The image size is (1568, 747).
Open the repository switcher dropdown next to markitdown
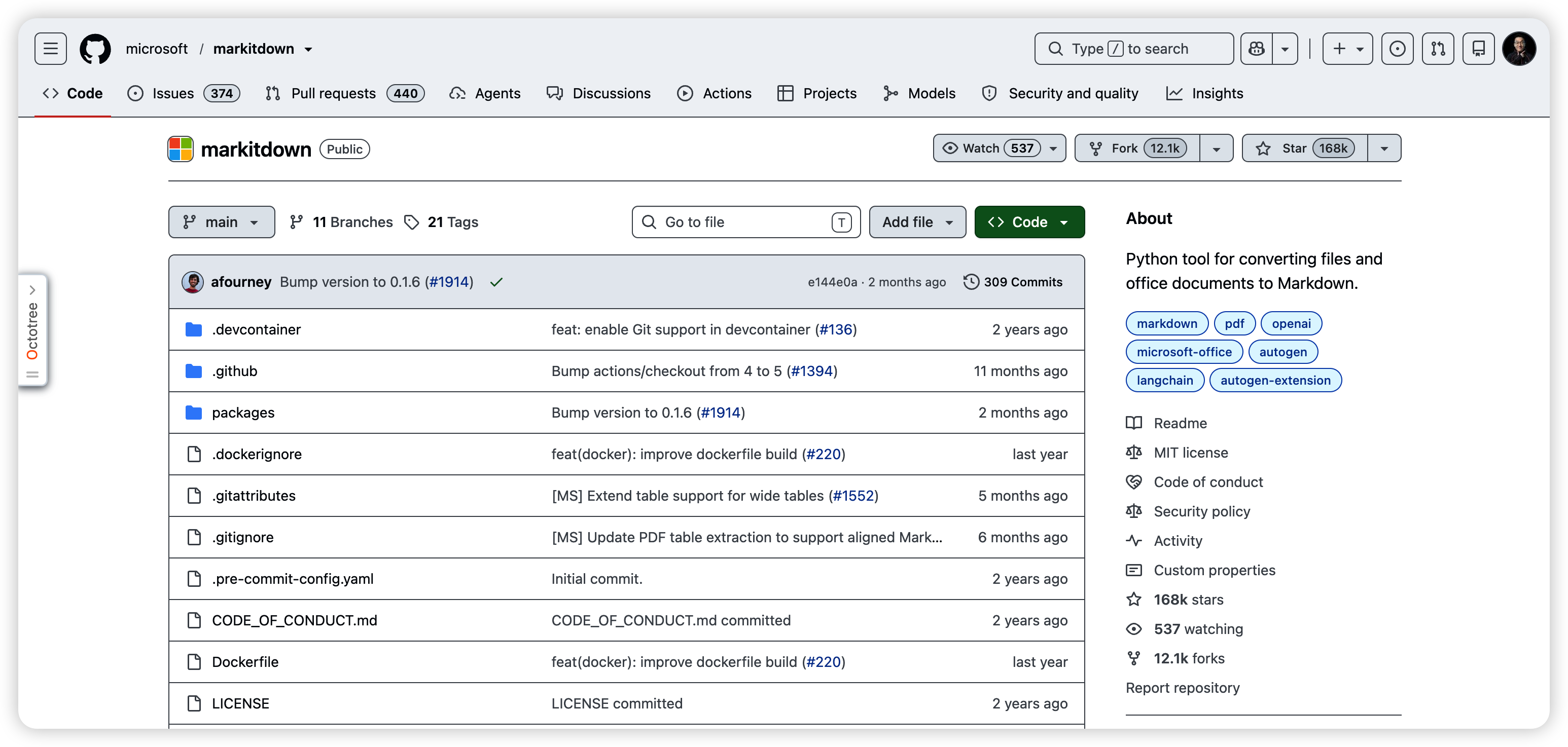coord(309,49)
